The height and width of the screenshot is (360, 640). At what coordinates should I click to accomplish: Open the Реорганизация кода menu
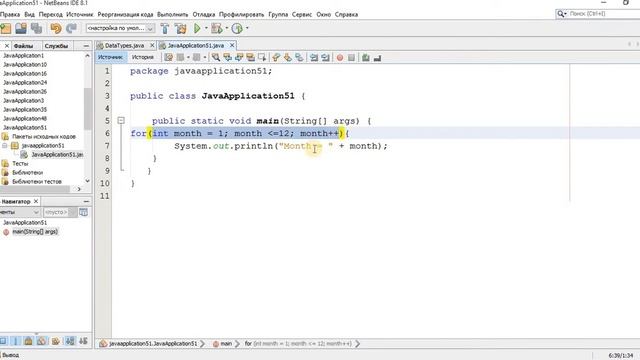(125, 14)
